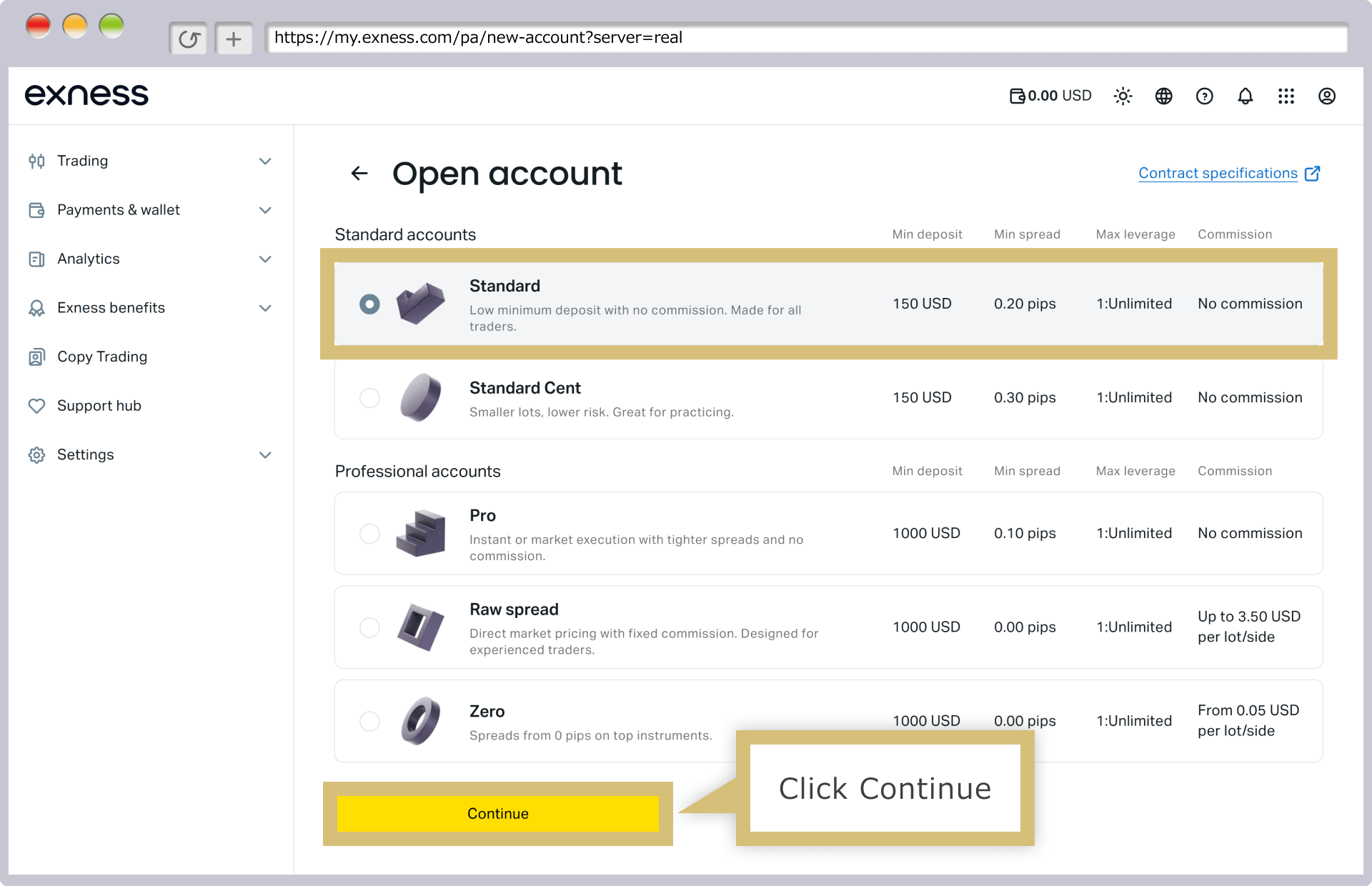This screenshot has width=1372, height=886.
Task: Open the help question mark icon
Action: tap(1204, 96)
